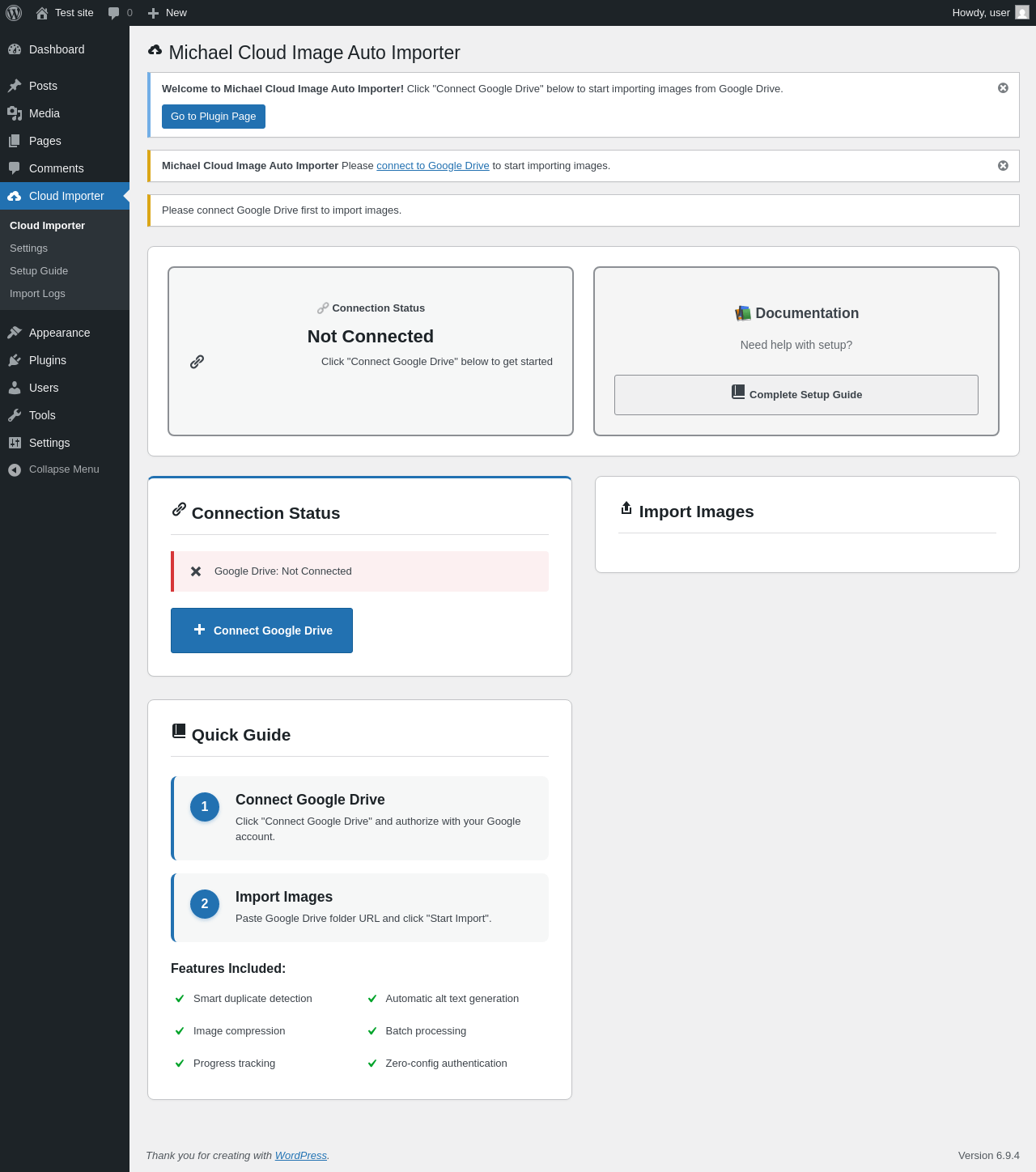The height and width of the screenshot is (1172, 1036).
Task: Open the WordPress link in the footer
Action: [x=301, y=1156]
